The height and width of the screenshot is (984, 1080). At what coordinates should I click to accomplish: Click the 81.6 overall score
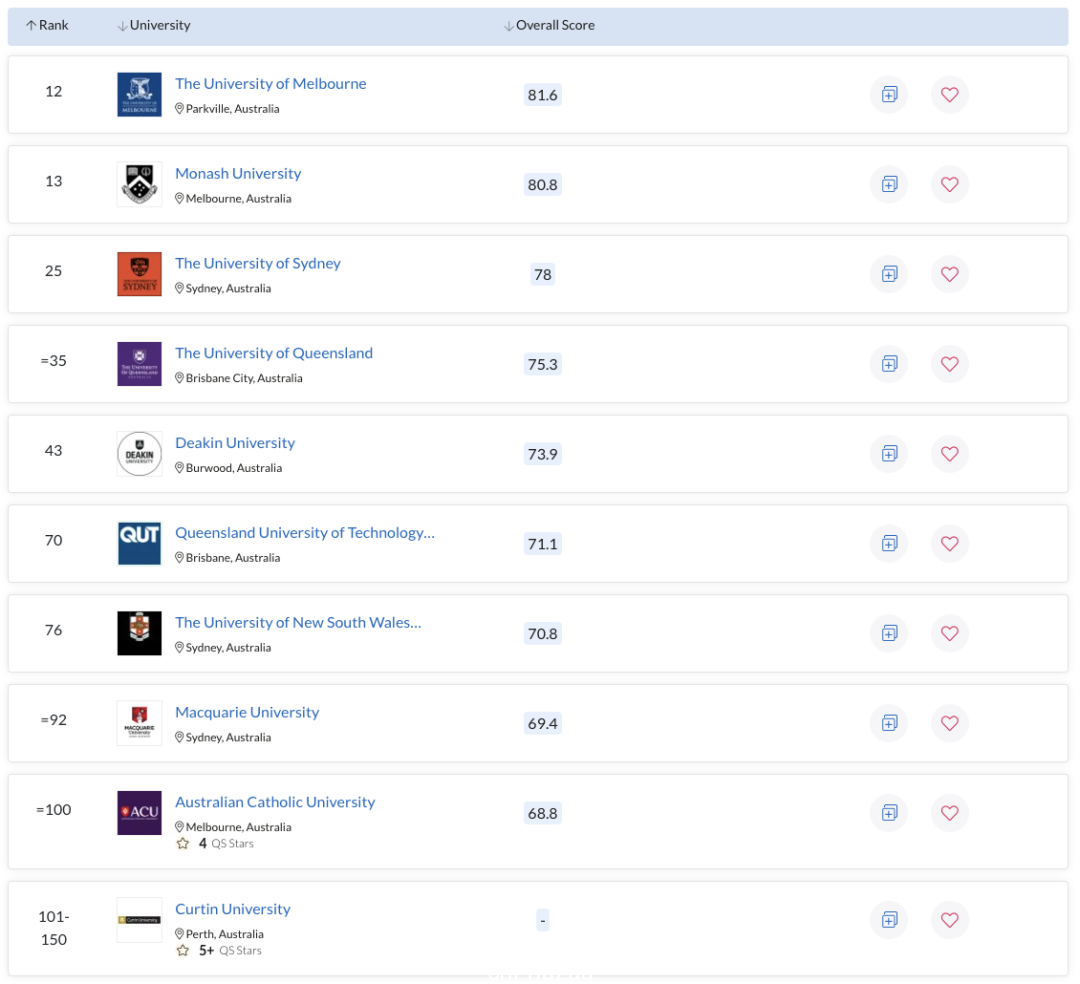(x=543, y=95)
